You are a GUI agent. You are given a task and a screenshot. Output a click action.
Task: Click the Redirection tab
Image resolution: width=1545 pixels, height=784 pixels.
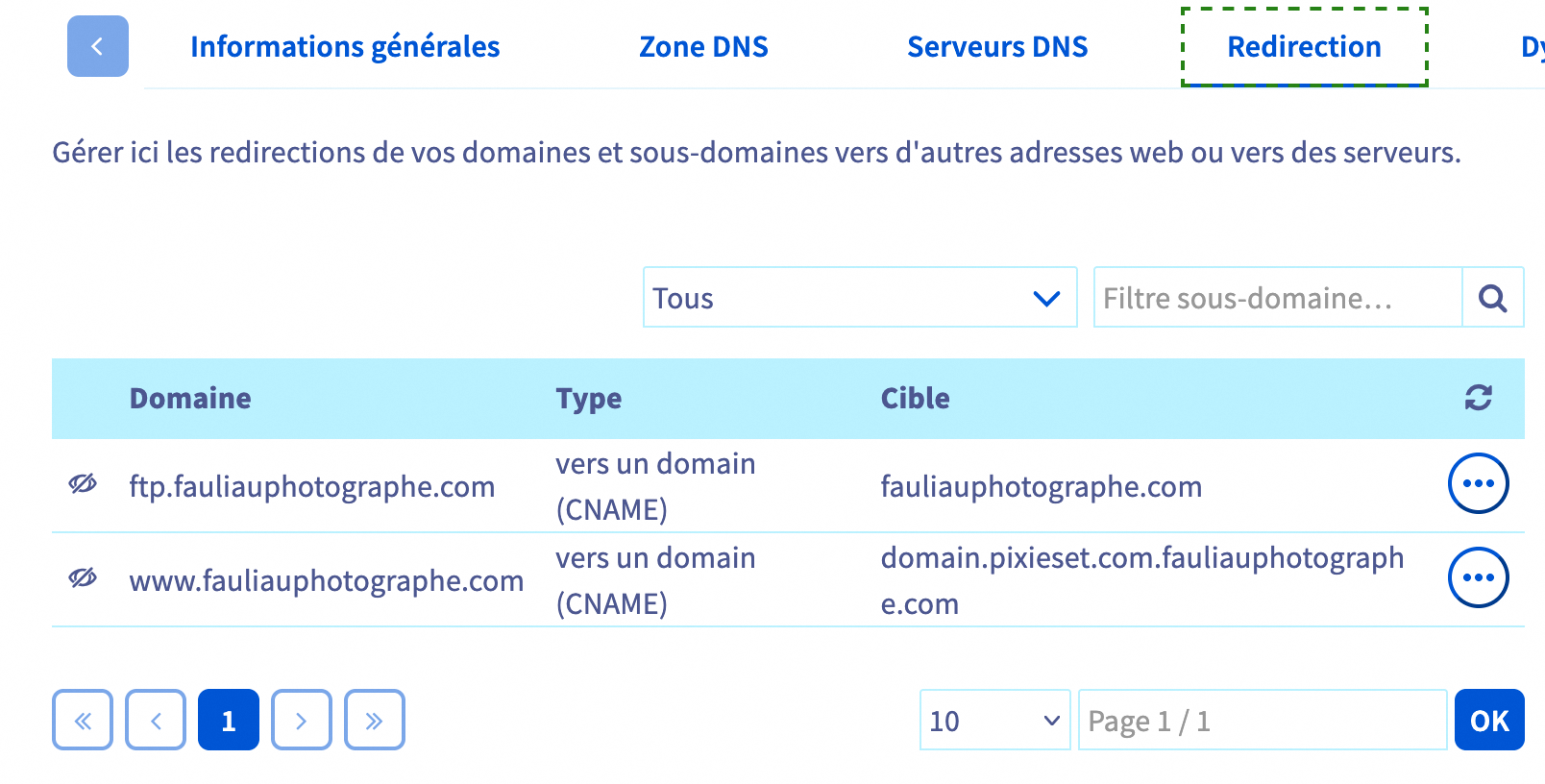click(x=1305, y=46)
